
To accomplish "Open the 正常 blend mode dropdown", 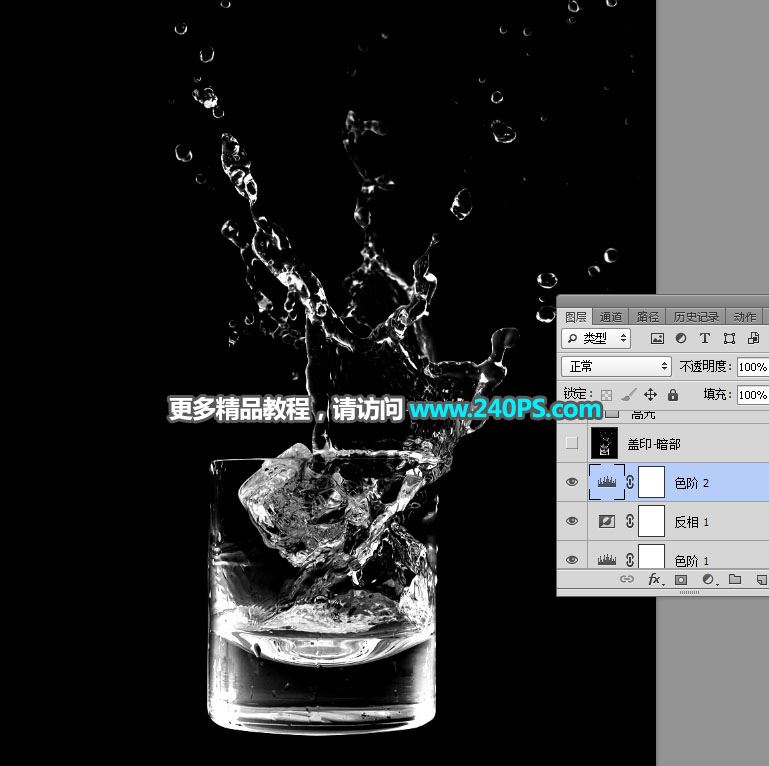I will point(616,367).
